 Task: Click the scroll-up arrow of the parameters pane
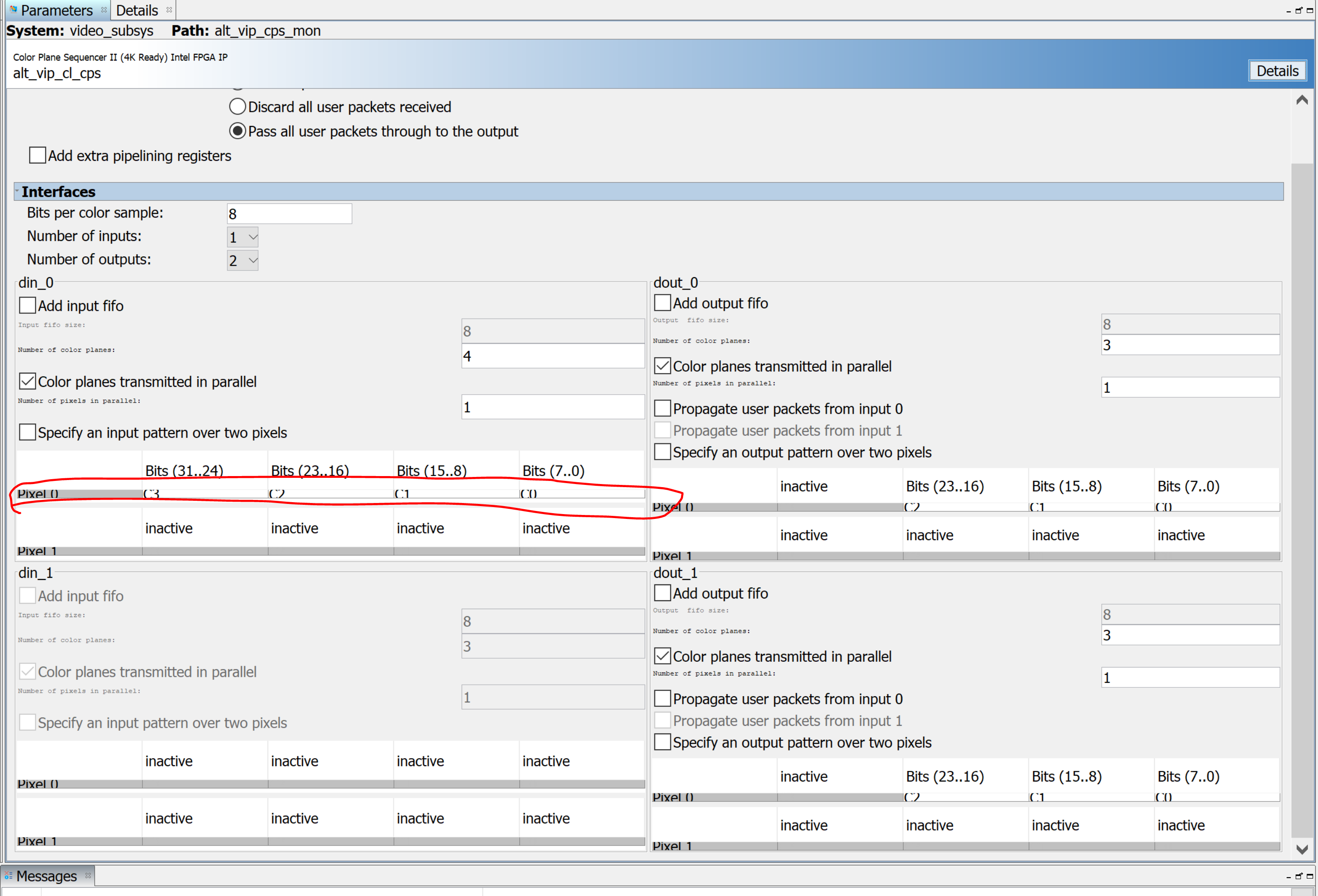click(x=1302, y=100)
